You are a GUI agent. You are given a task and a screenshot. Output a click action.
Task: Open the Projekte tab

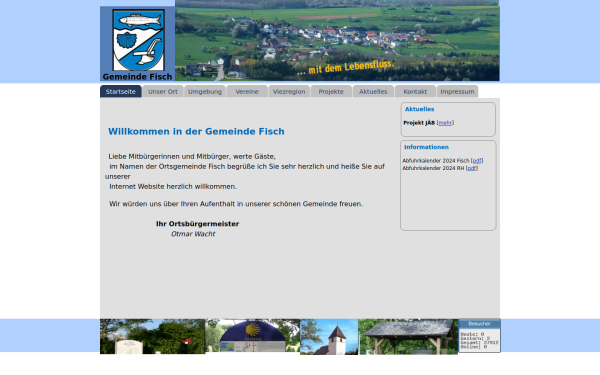pos(331,91)
